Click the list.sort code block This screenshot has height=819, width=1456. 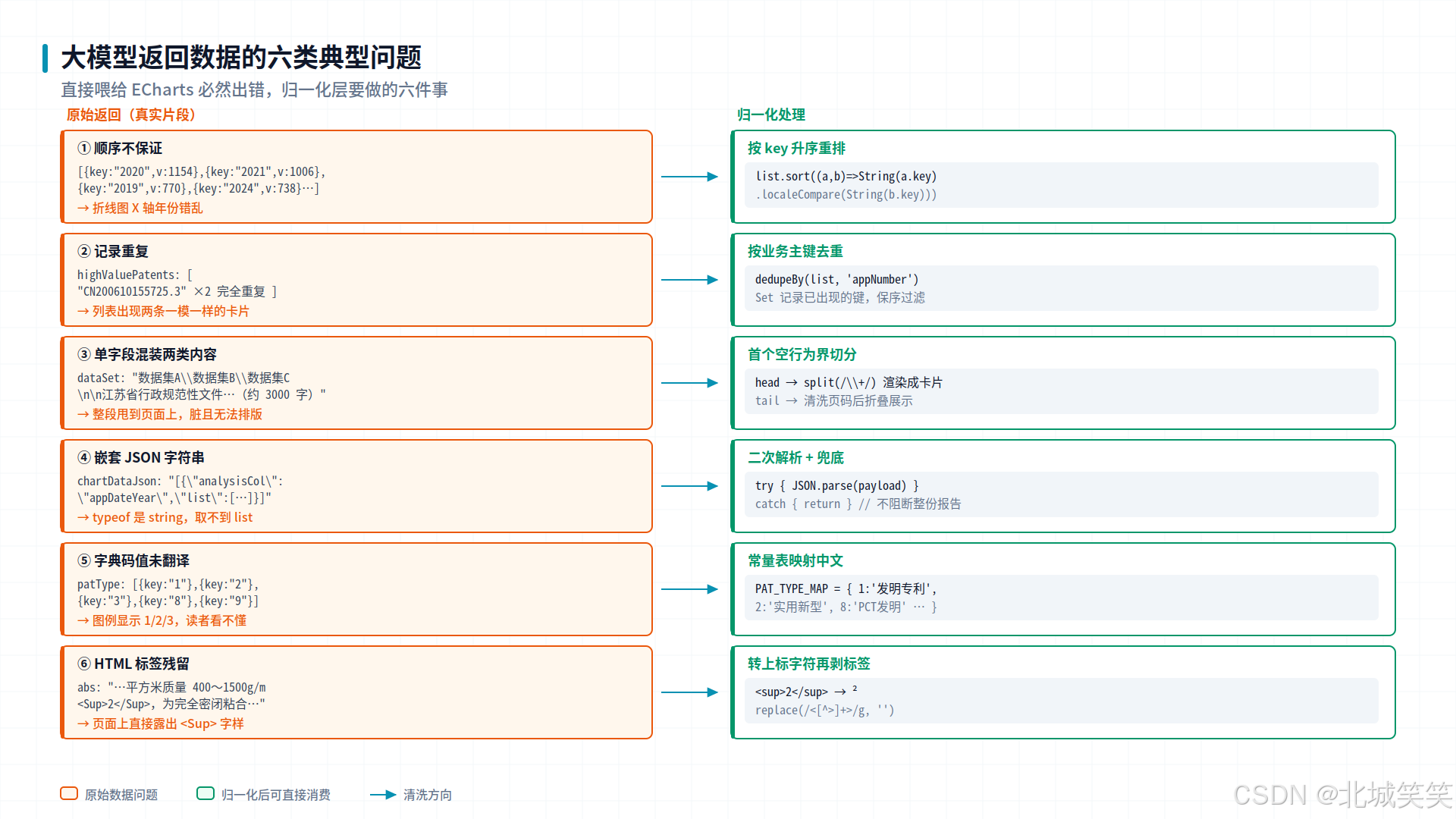pos(1062,185)
